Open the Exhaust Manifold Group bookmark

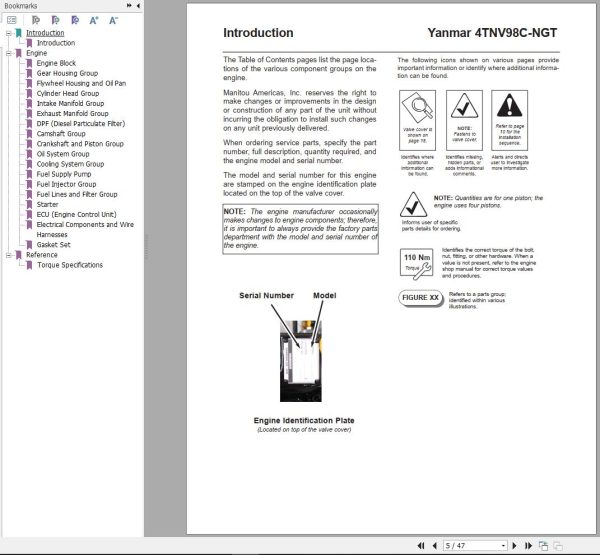[x=72, y=113]
